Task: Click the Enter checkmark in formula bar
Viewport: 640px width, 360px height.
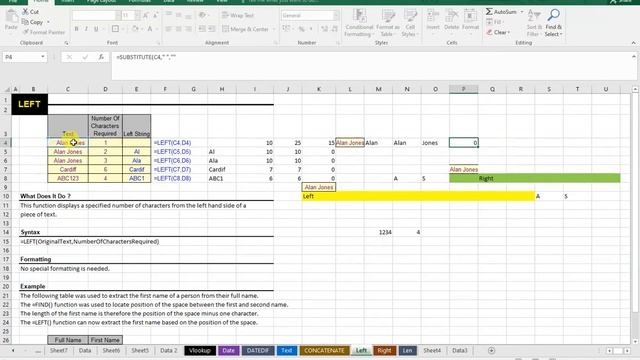Action: [x=85, y=57]
